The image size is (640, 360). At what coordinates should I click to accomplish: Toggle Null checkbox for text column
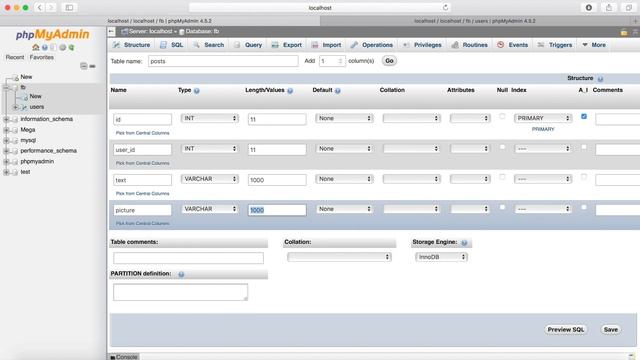pos(502,177)
